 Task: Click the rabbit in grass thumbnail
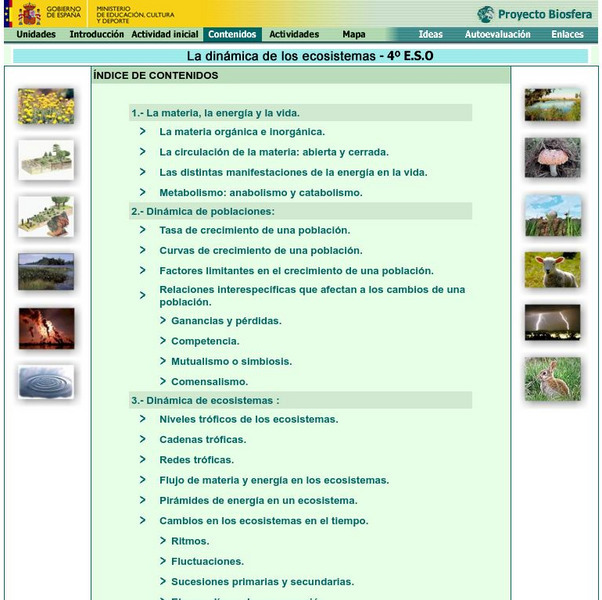tap(553, 379)
